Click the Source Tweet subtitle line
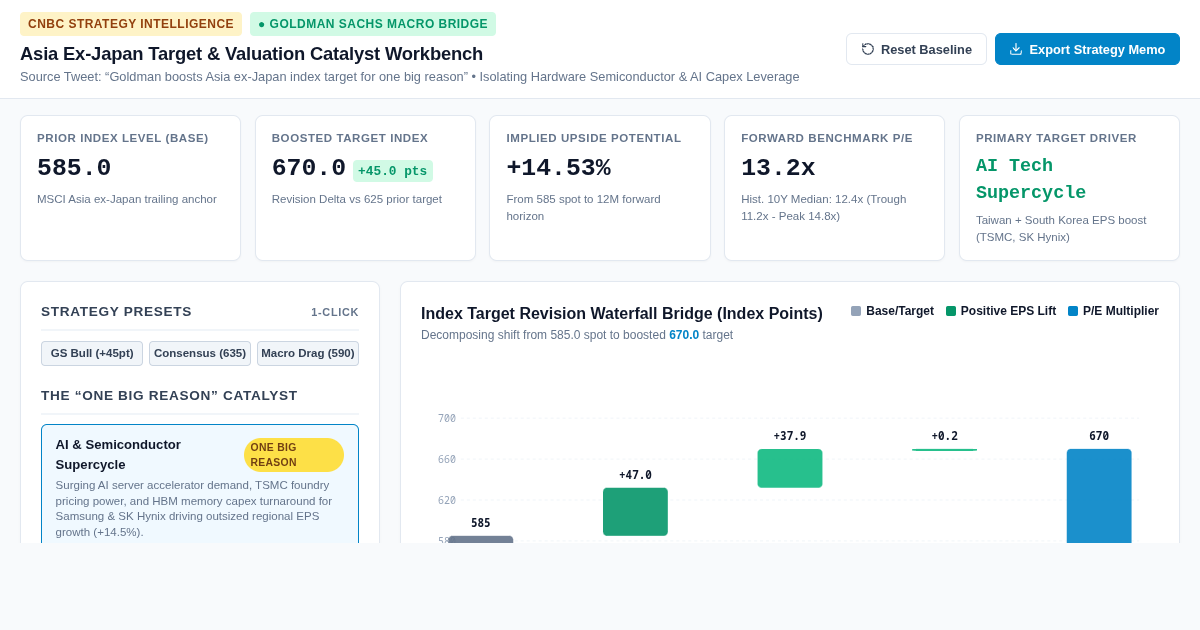Viewport: 1200px width, 630px height. point(410,77)
